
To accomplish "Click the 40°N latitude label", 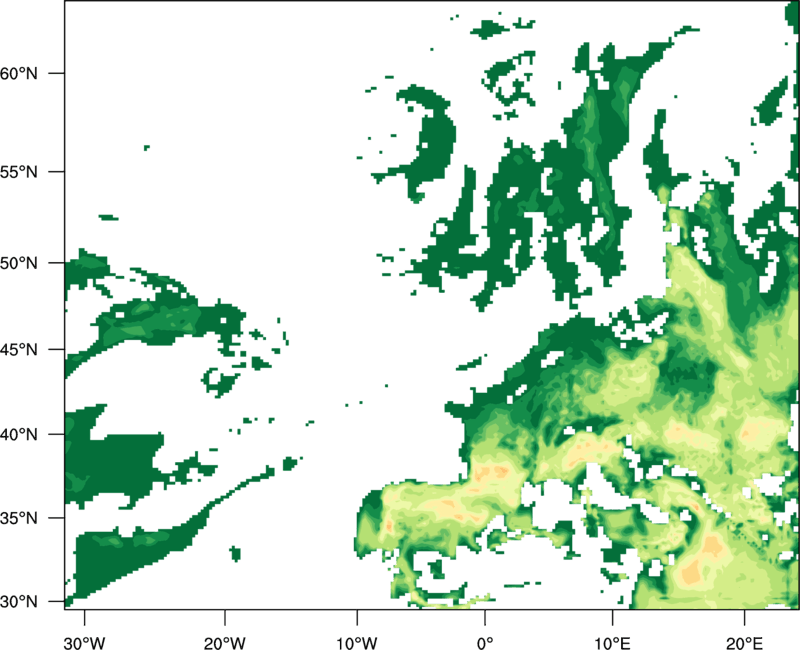I will coord(19,435).
